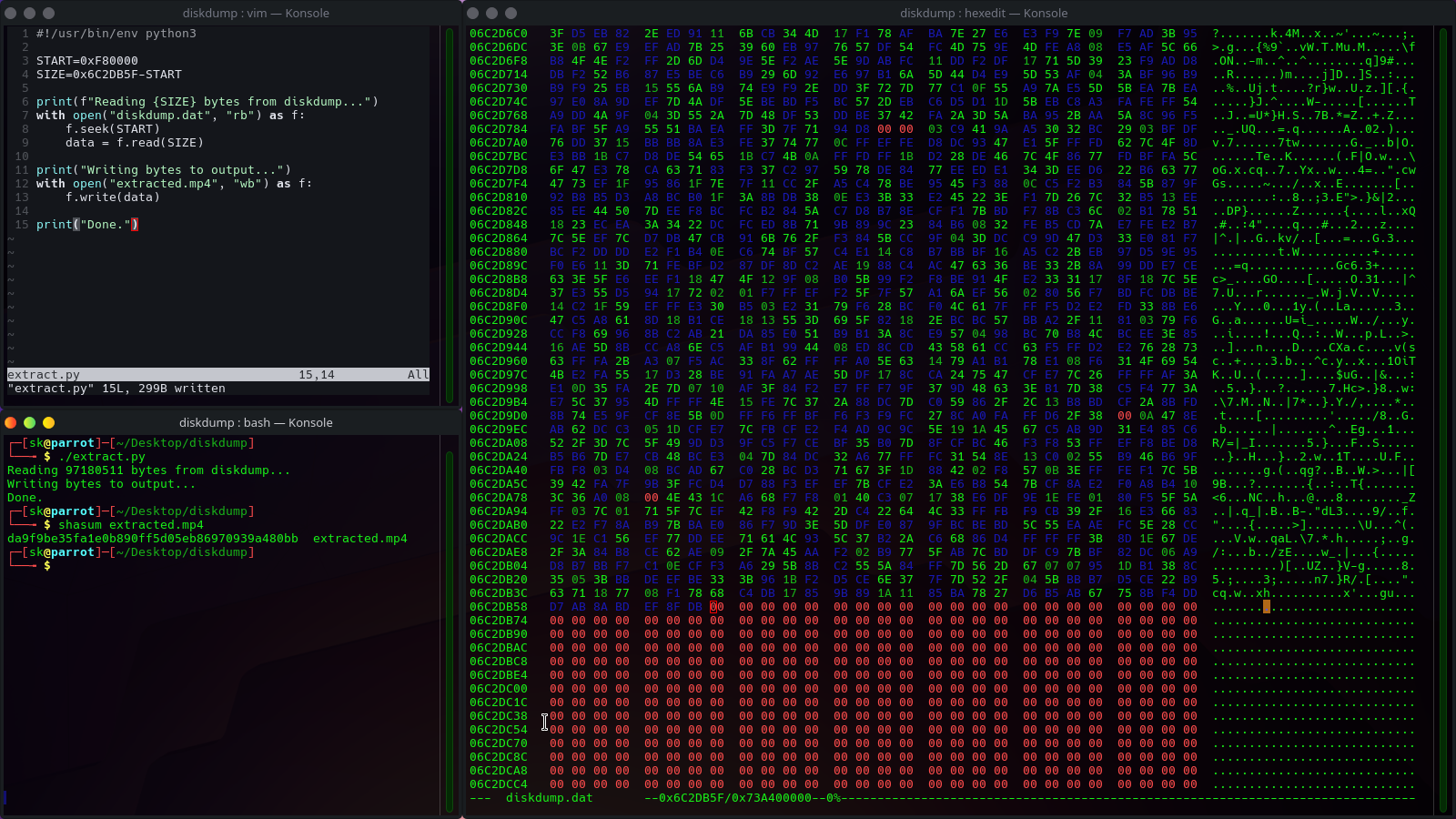Click the 'print("Done.")' line in vim
Screen dimensions: 1456x819
click(87, 225)
